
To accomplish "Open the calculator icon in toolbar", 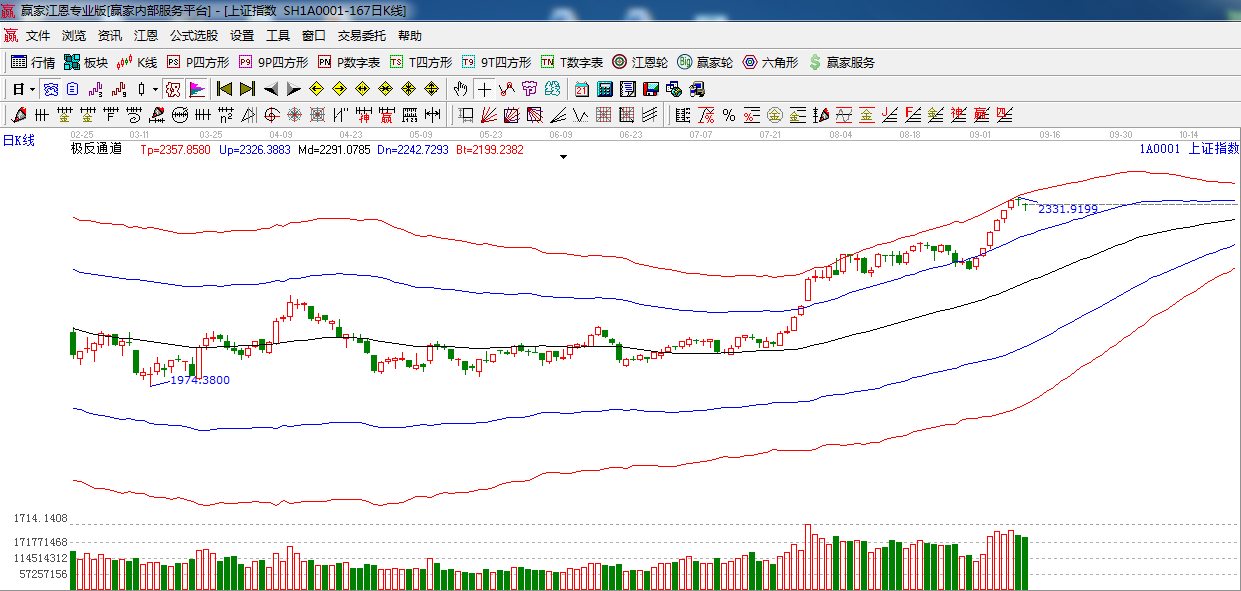I will pos(604,89).
